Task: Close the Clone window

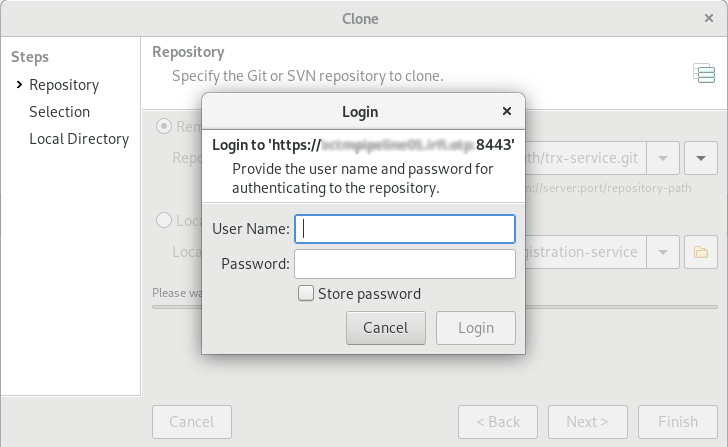Action: point(708,18)
